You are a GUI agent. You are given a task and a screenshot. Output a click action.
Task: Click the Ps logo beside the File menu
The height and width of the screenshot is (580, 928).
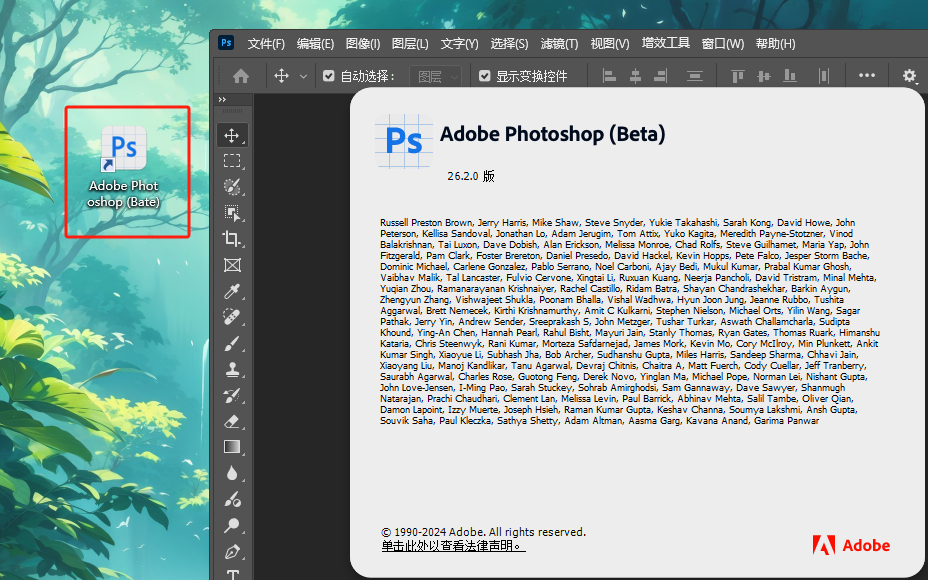pos(226,43)
